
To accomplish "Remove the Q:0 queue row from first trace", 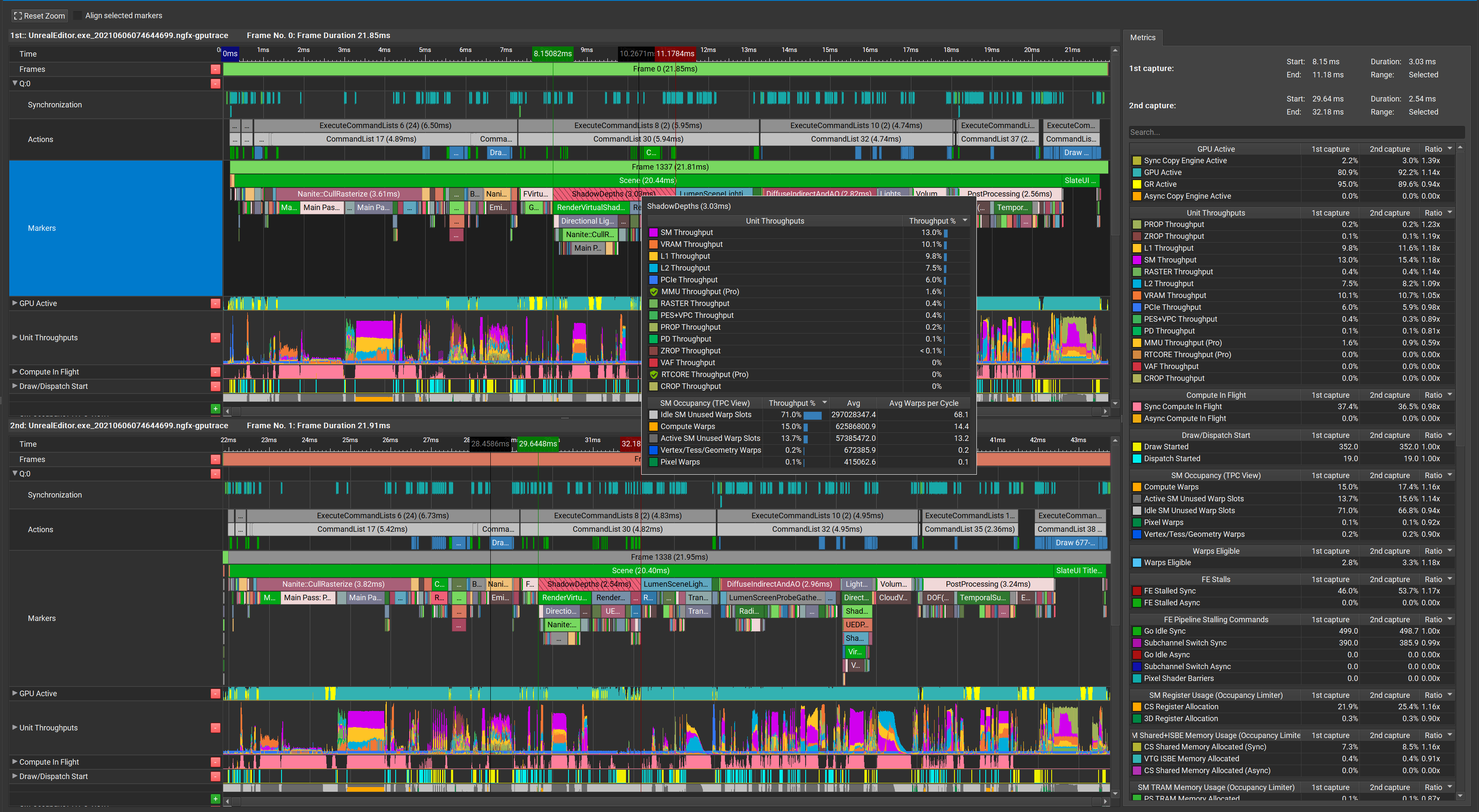I will (x=216, y=83).
